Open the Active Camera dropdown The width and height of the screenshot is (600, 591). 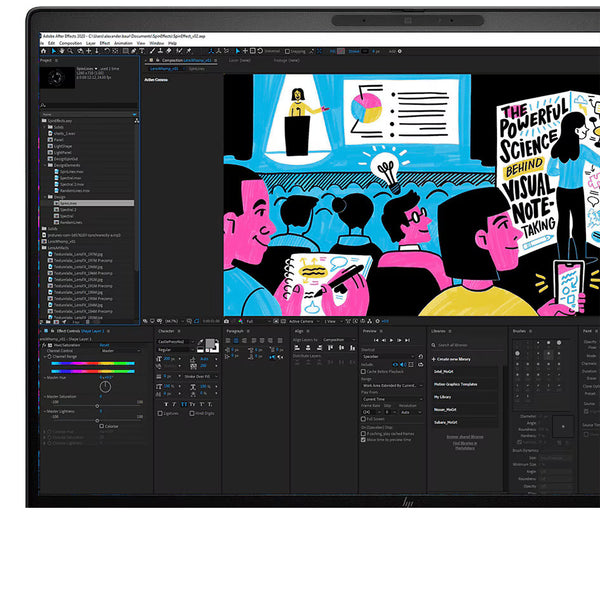pyautogui.click(x=304, y=321)
